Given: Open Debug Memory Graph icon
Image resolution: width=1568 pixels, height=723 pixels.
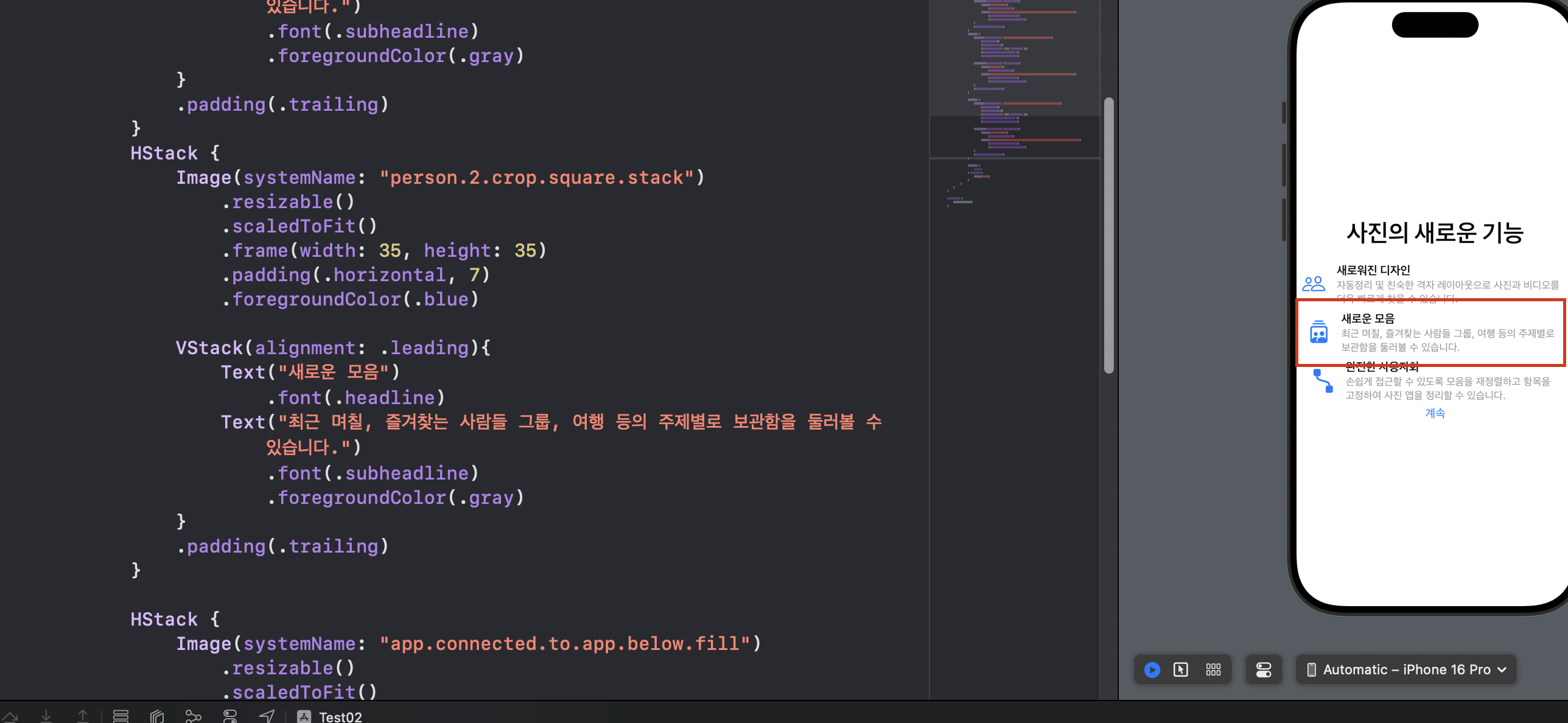Looking at the screenshot, I should 194,716.
